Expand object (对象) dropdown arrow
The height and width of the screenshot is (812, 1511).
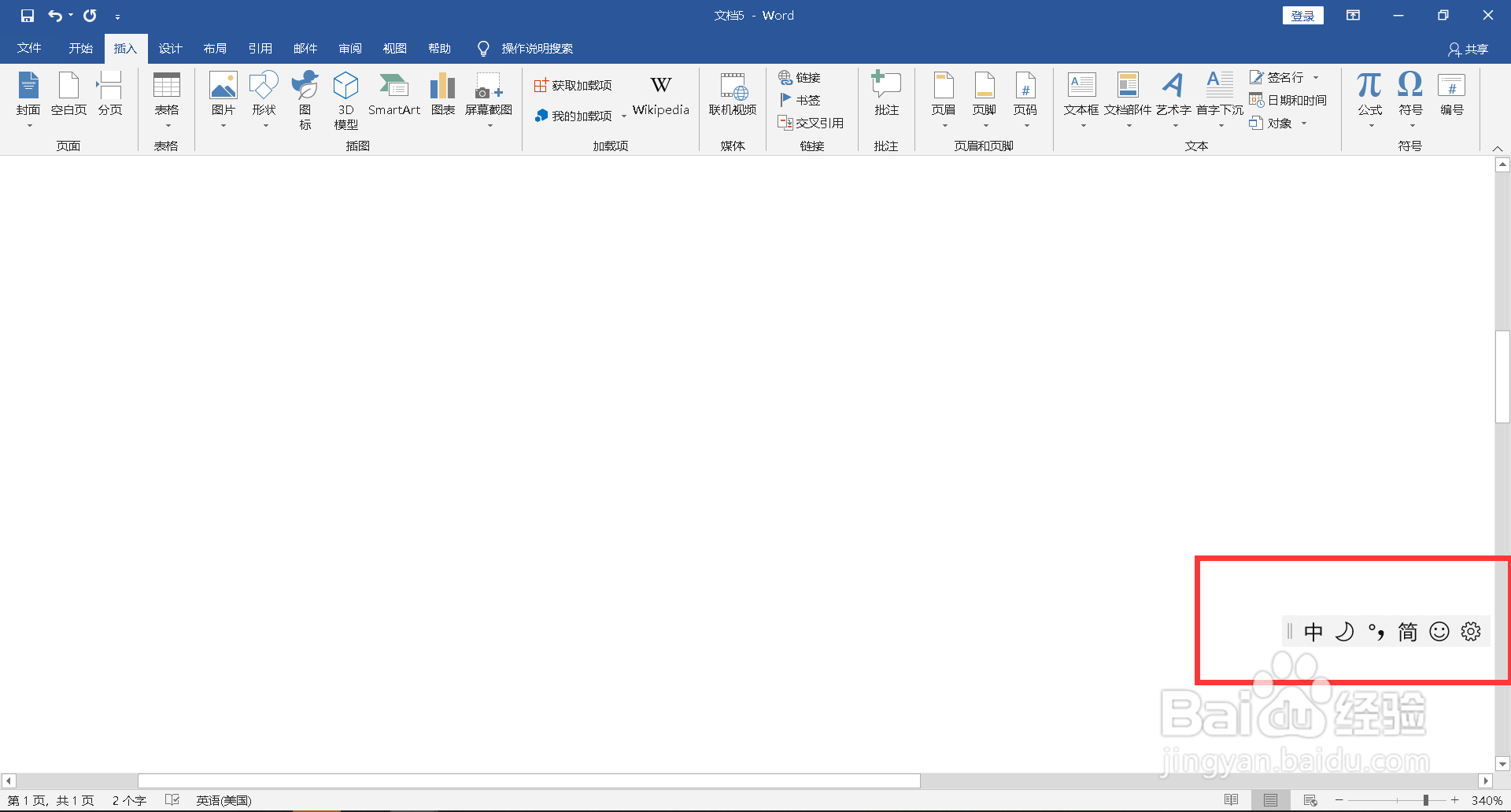point(1304,123)
